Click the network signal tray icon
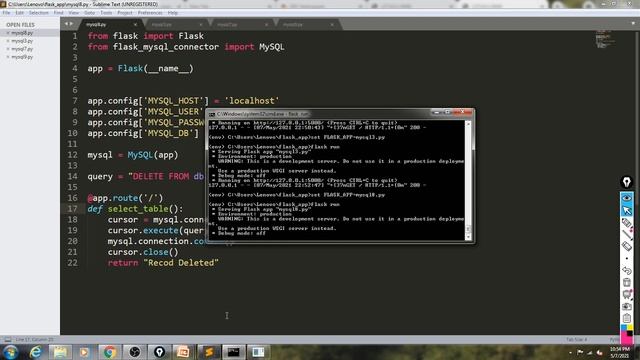Screen dimensions: 640x360 tap(590, 352)
